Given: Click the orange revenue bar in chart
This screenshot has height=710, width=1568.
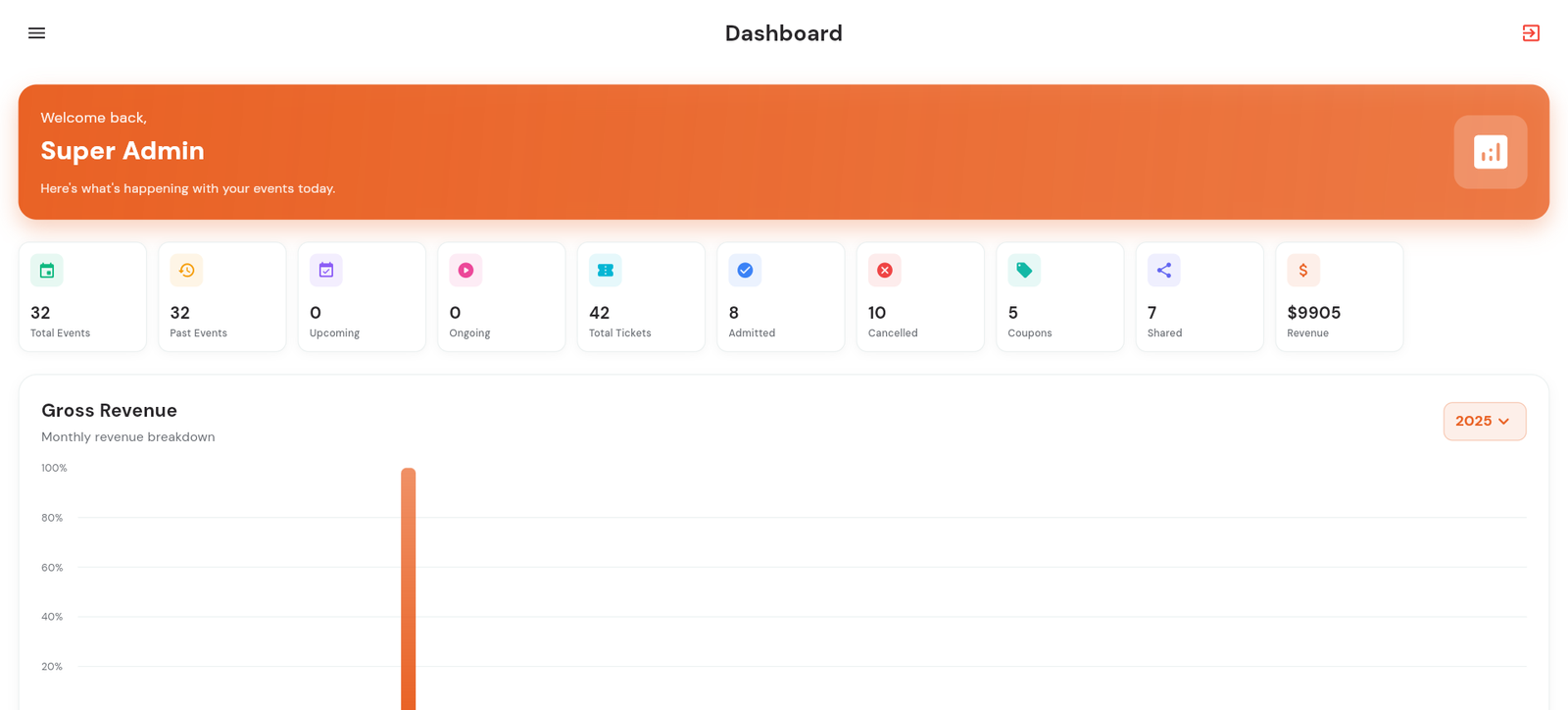Looking at the screenshot, I should tap(409, 588).
